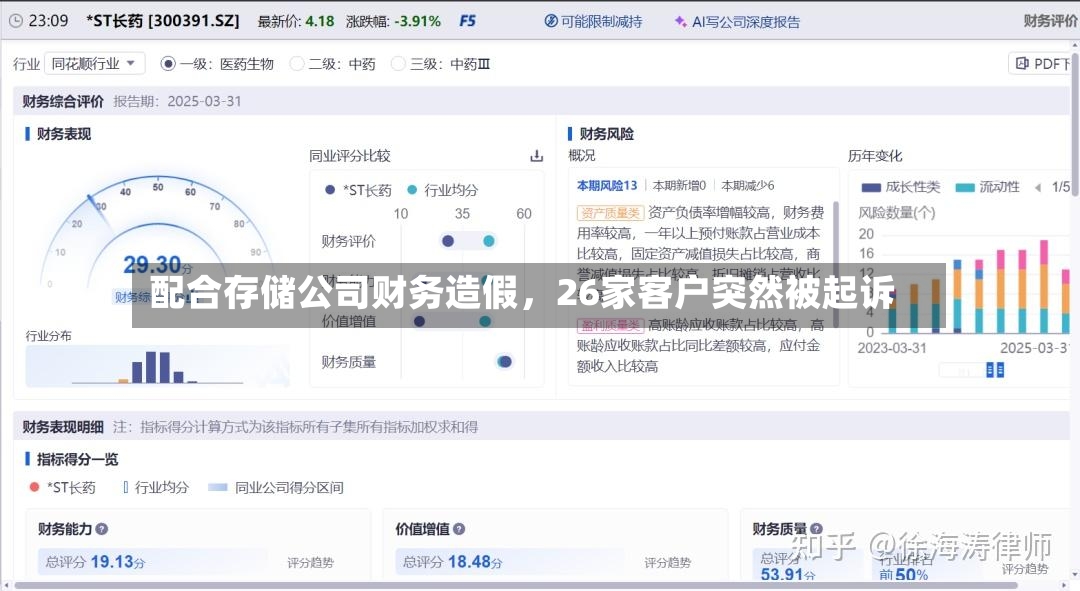The width and height of the screenshot is (1080, 591).
Task: Click the F5 refresh label
Action: pyautogui.click(x=467, y=21)
